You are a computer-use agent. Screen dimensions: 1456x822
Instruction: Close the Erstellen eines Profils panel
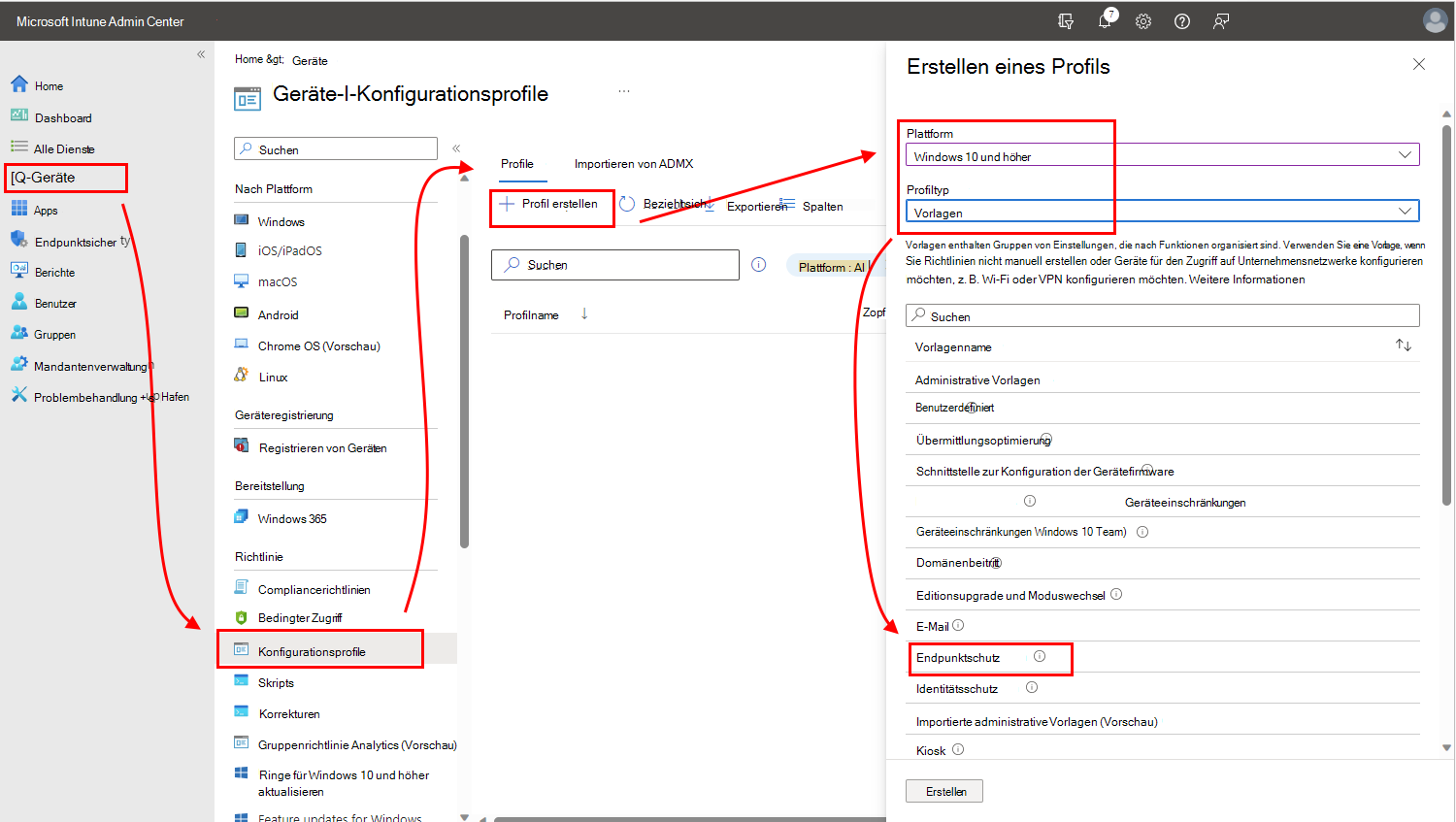1419,64
